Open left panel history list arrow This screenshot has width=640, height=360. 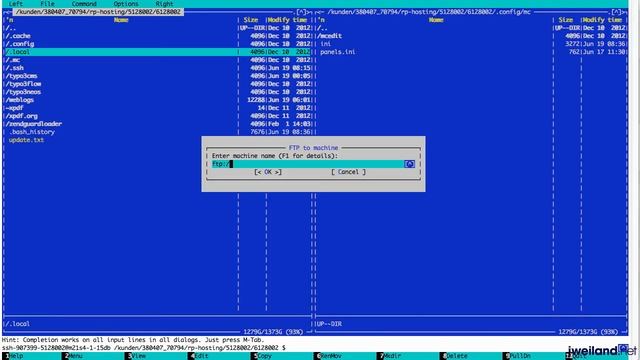(x=301, y=12)
